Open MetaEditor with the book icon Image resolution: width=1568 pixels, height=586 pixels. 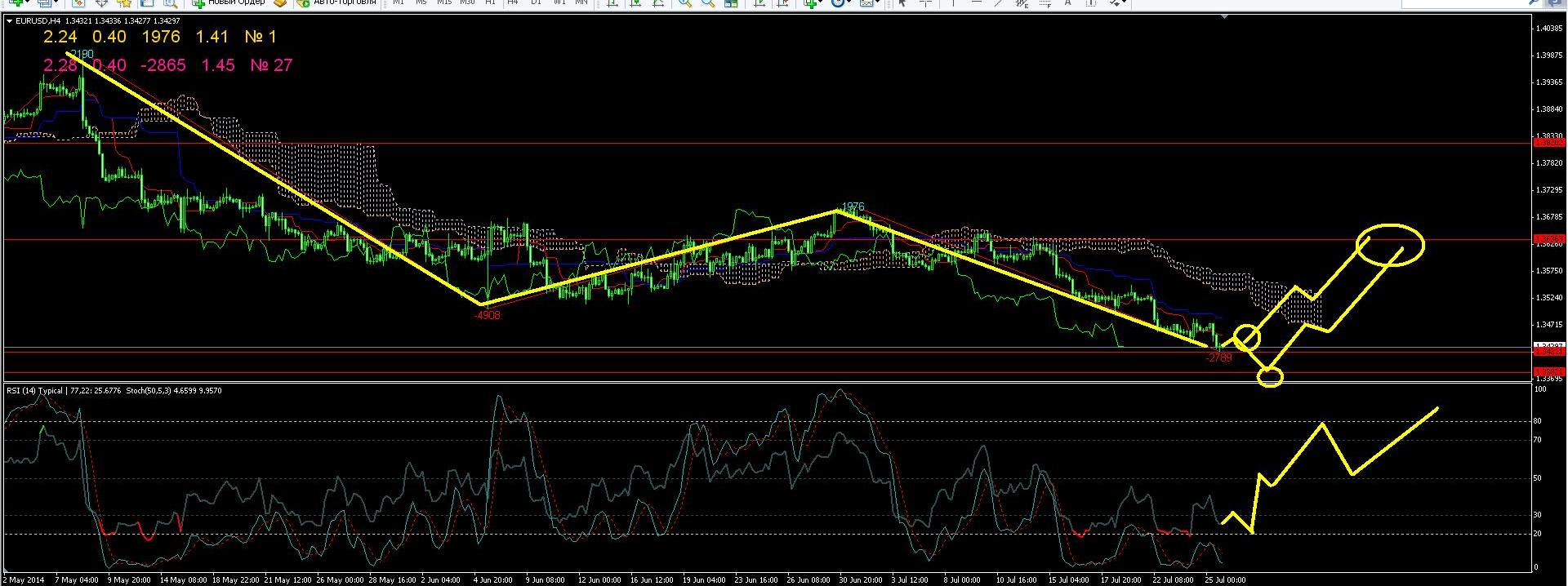click(280, 3)
